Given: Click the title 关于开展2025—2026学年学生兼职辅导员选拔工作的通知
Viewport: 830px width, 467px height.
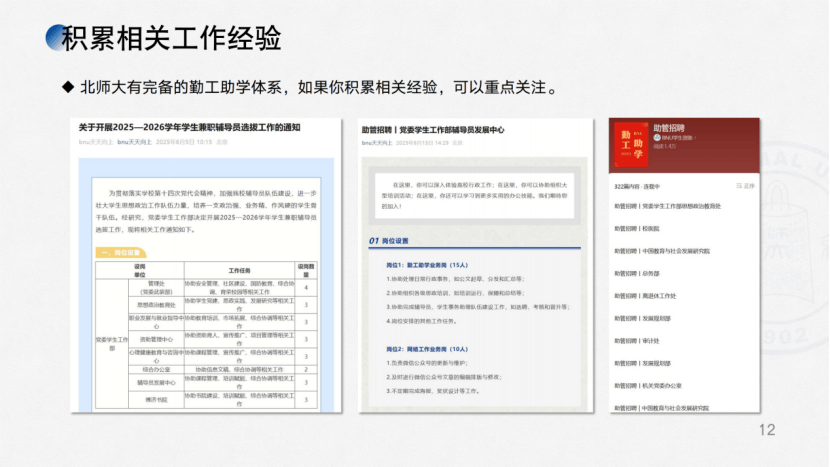Looking at the screenshot, I should point(190,127).
